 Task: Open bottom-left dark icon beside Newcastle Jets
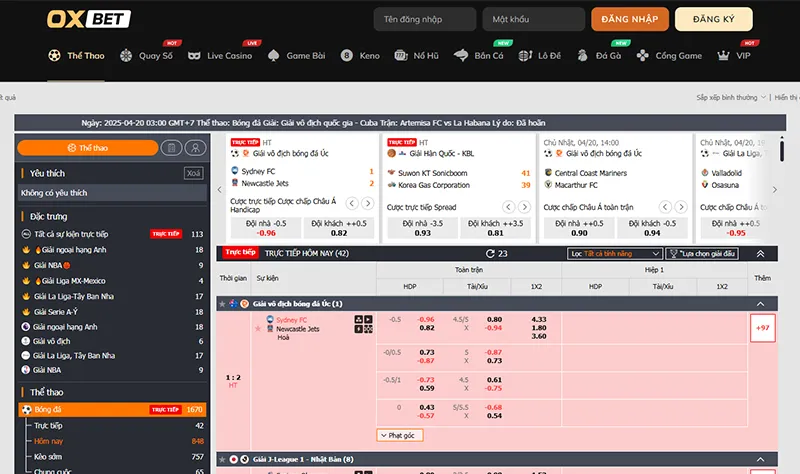pyautogui.click(x=359, y=329)
